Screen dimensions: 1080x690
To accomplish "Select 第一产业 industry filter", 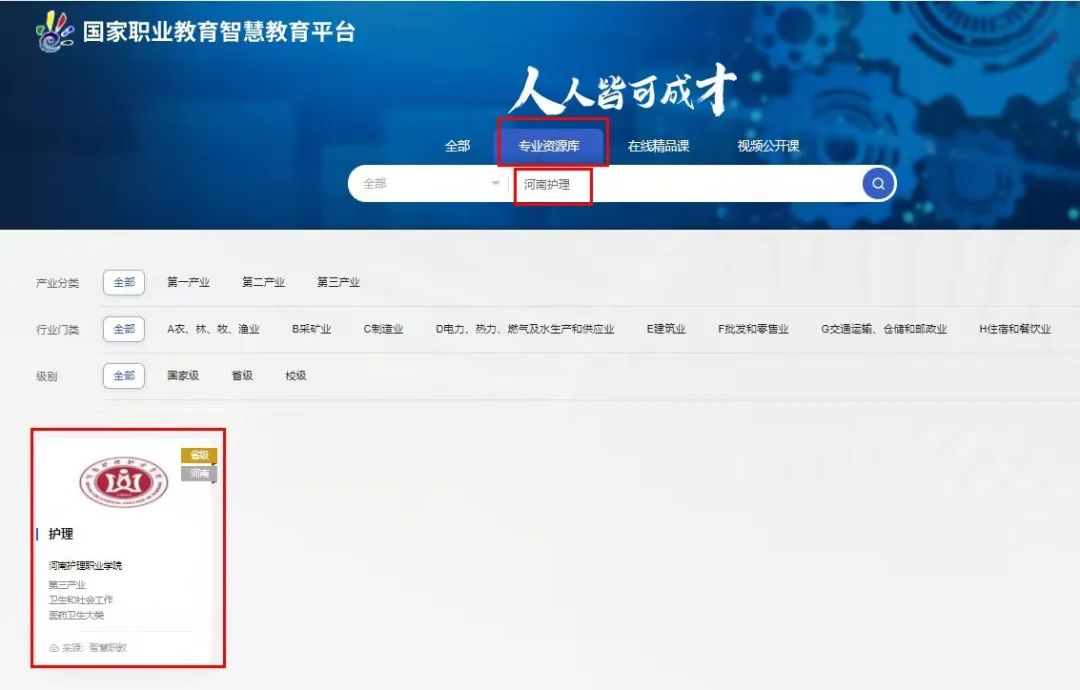I will coord(188,283).
